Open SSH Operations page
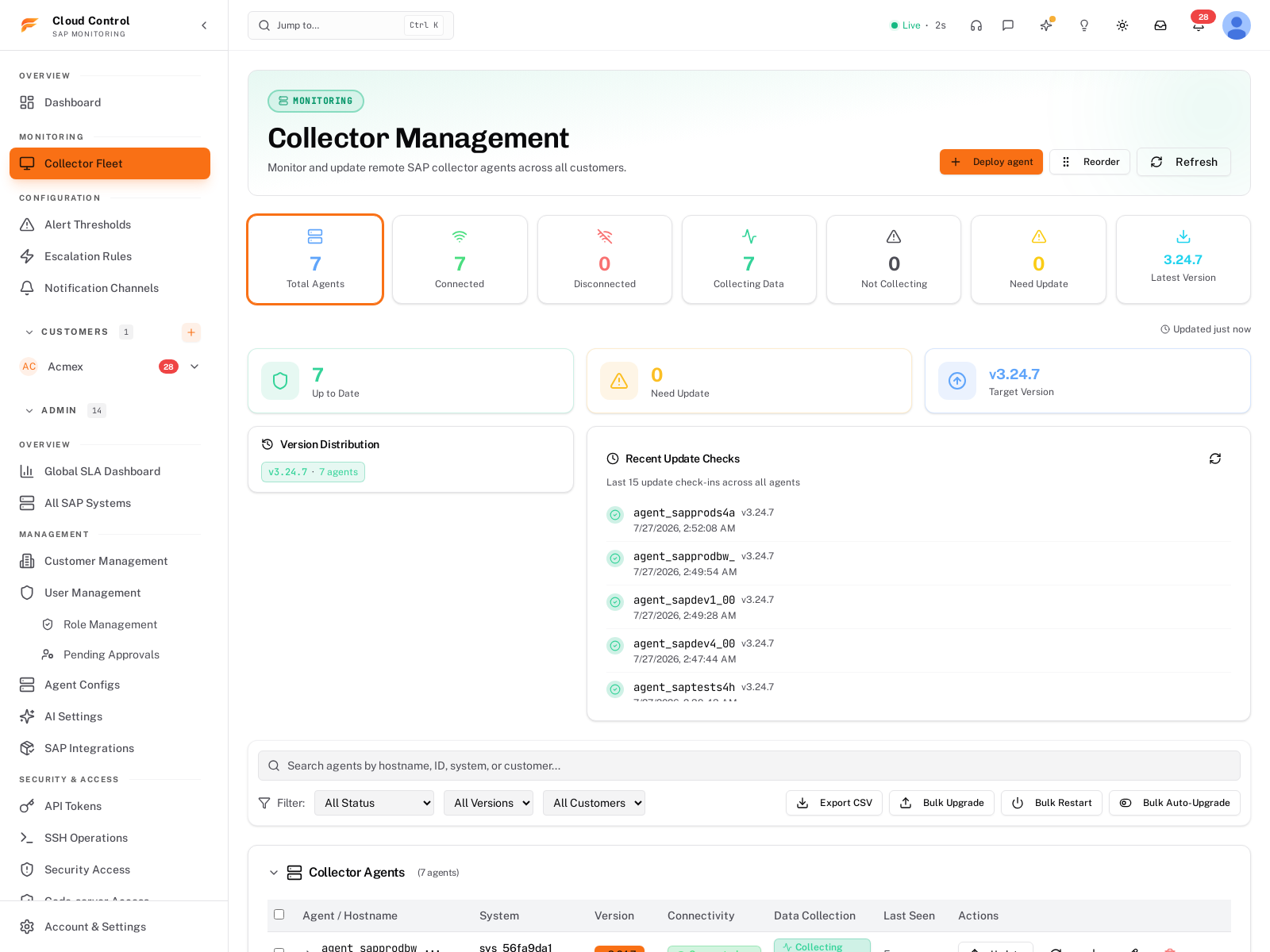The height and width of the screenshot is (952, 1270). 110,838
